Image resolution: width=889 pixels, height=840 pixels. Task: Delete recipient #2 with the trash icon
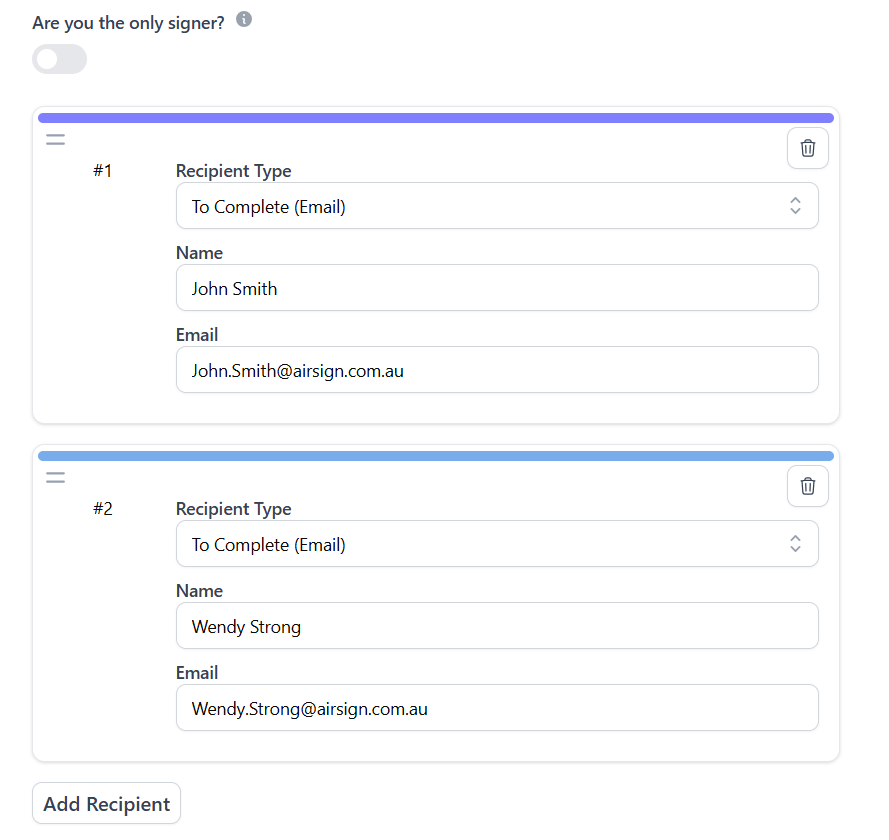(808, 487)
